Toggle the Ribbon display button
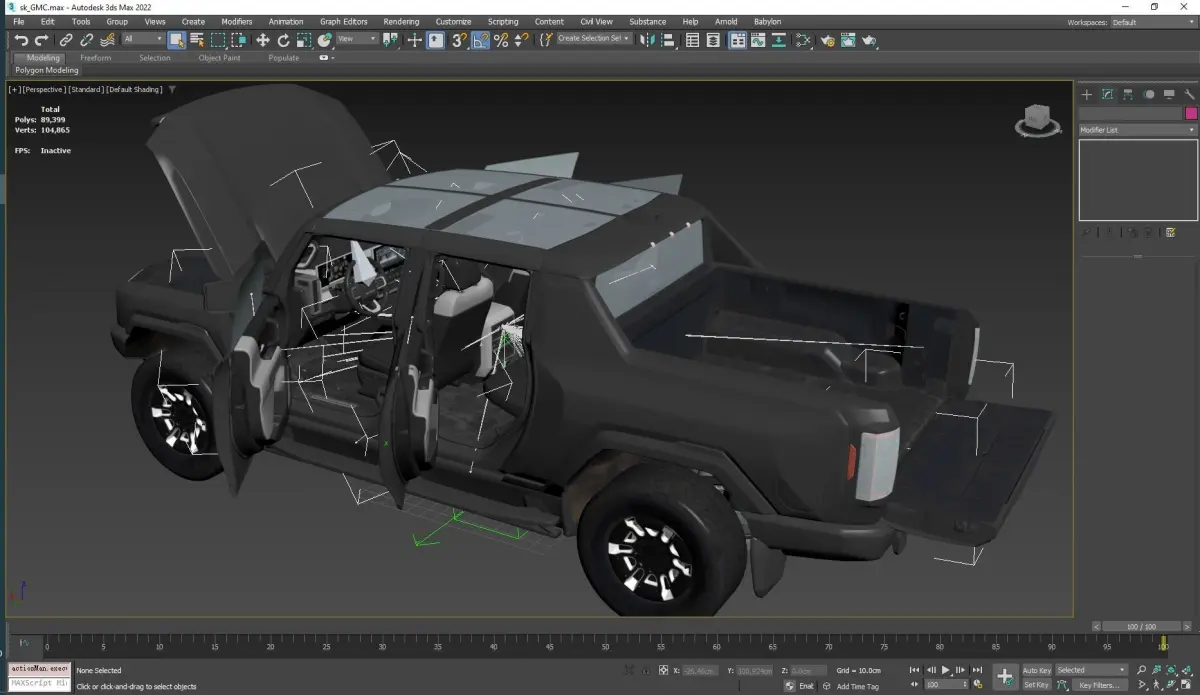 coord(737,40)
